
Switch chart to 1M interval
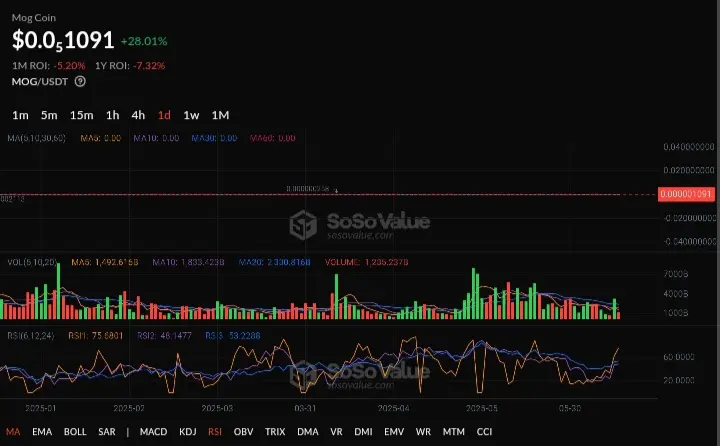(220, 115)
